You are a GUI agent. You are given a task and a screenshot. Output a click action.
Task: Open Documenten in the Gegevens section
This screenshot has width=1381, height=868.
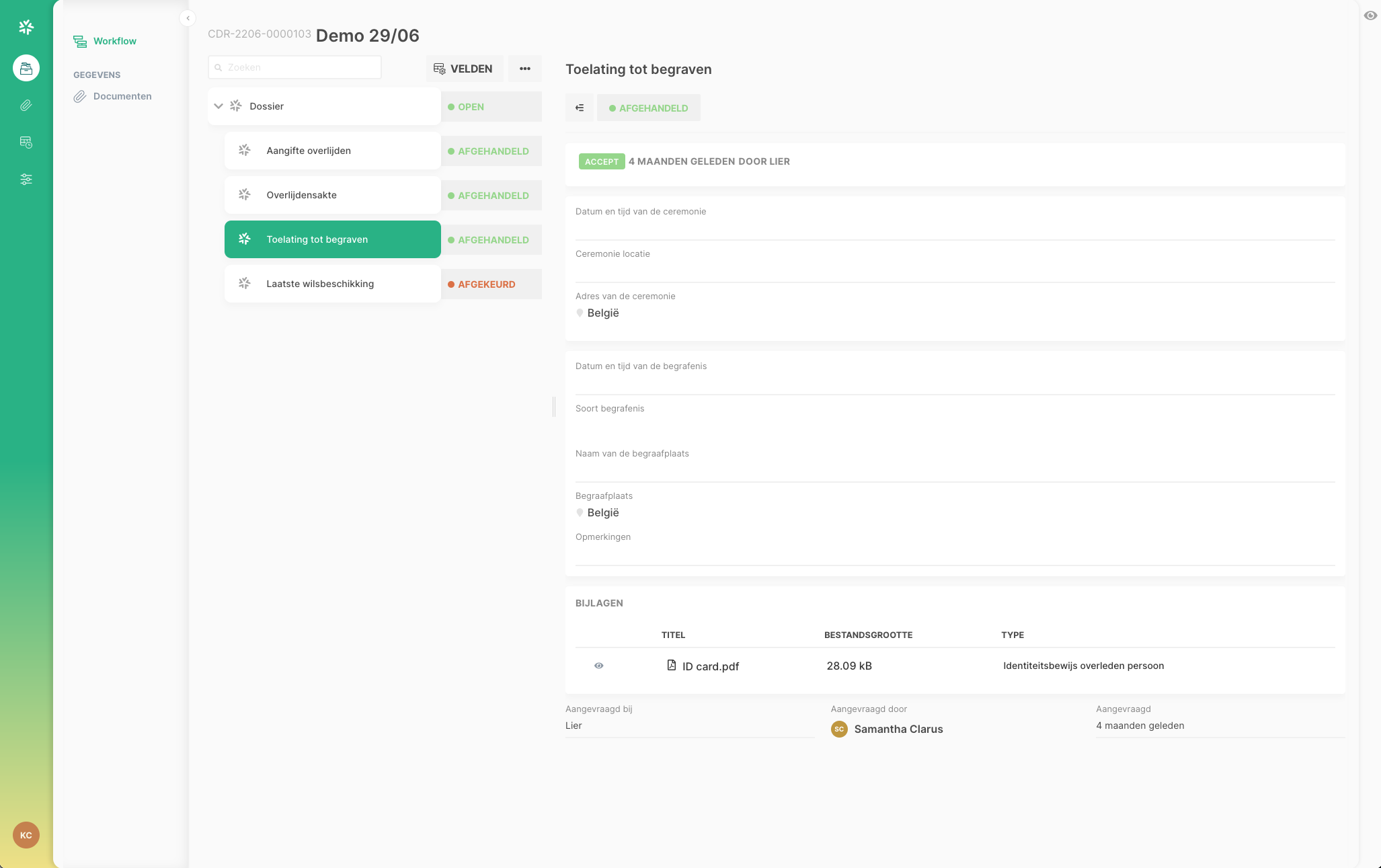click(122, 96)
